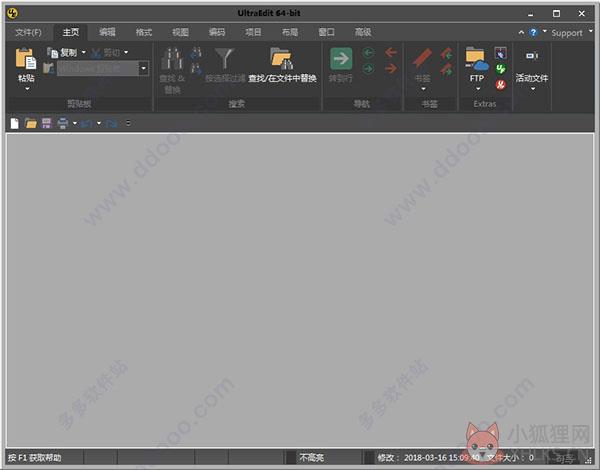Click status bar highlighting "不高亮" entry
Viewport: 600px width, 470px height.
click(311, 458)
